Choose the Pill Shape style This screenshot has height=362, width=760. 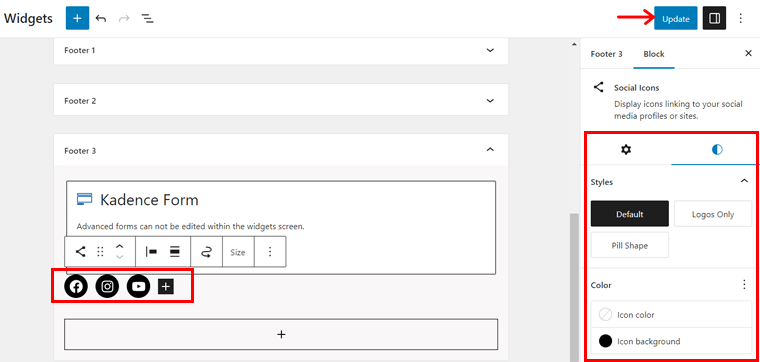(630, 245)
